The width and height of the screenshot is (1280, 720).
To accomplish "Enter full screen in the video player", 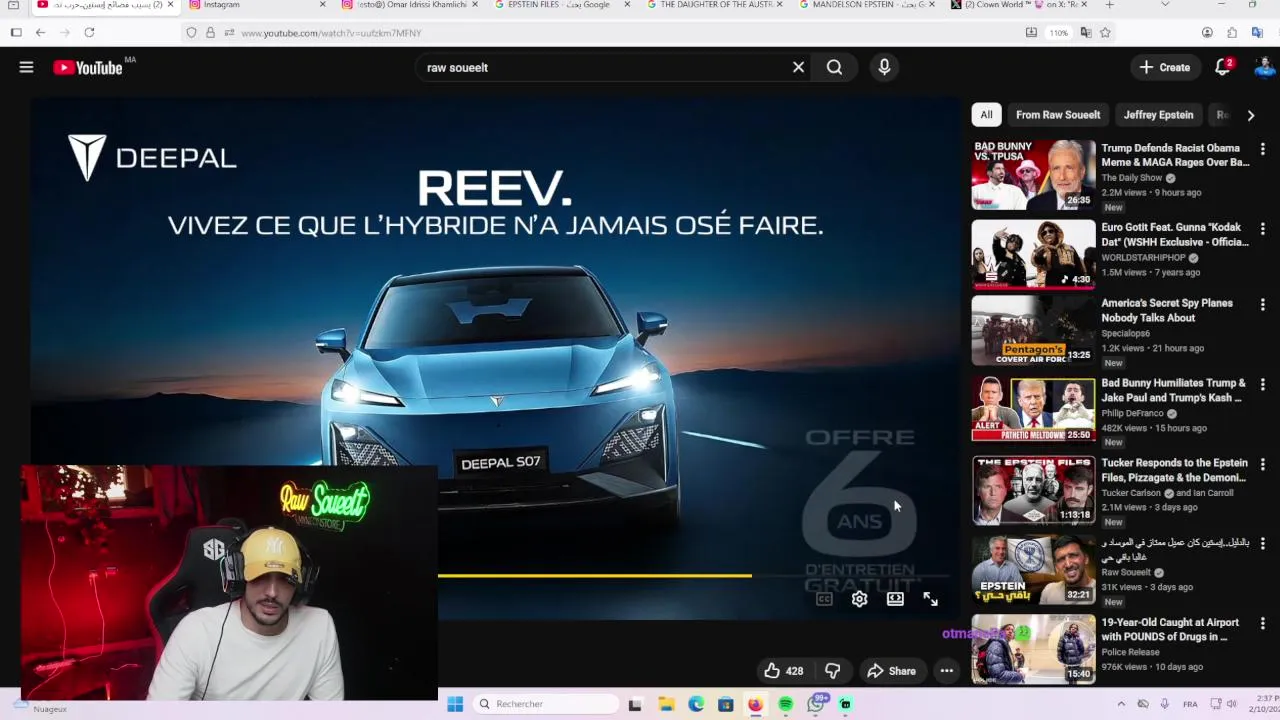I will [930, 599].
